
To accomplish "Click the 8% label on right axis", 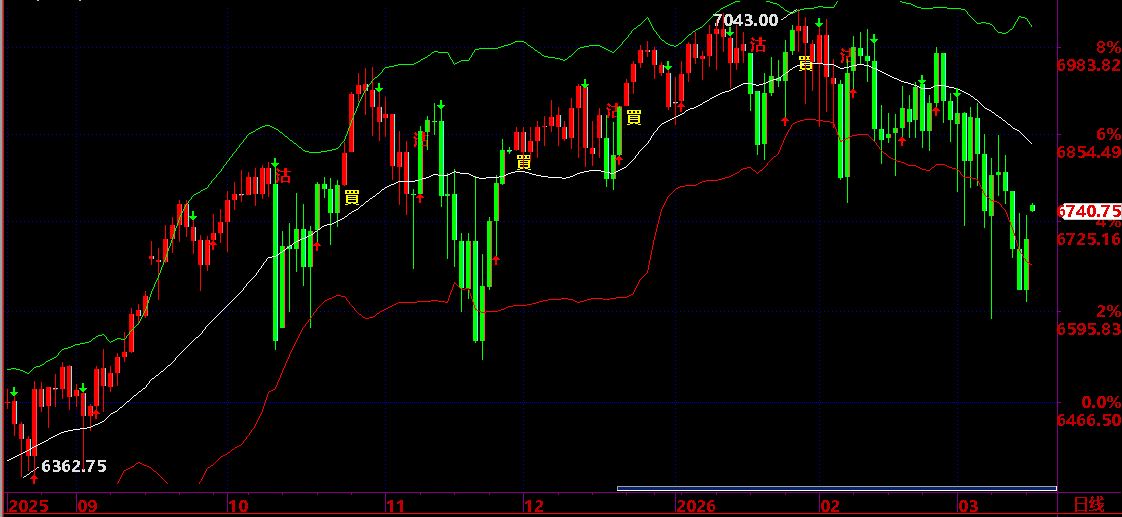I will click(x=1088, y=48).
